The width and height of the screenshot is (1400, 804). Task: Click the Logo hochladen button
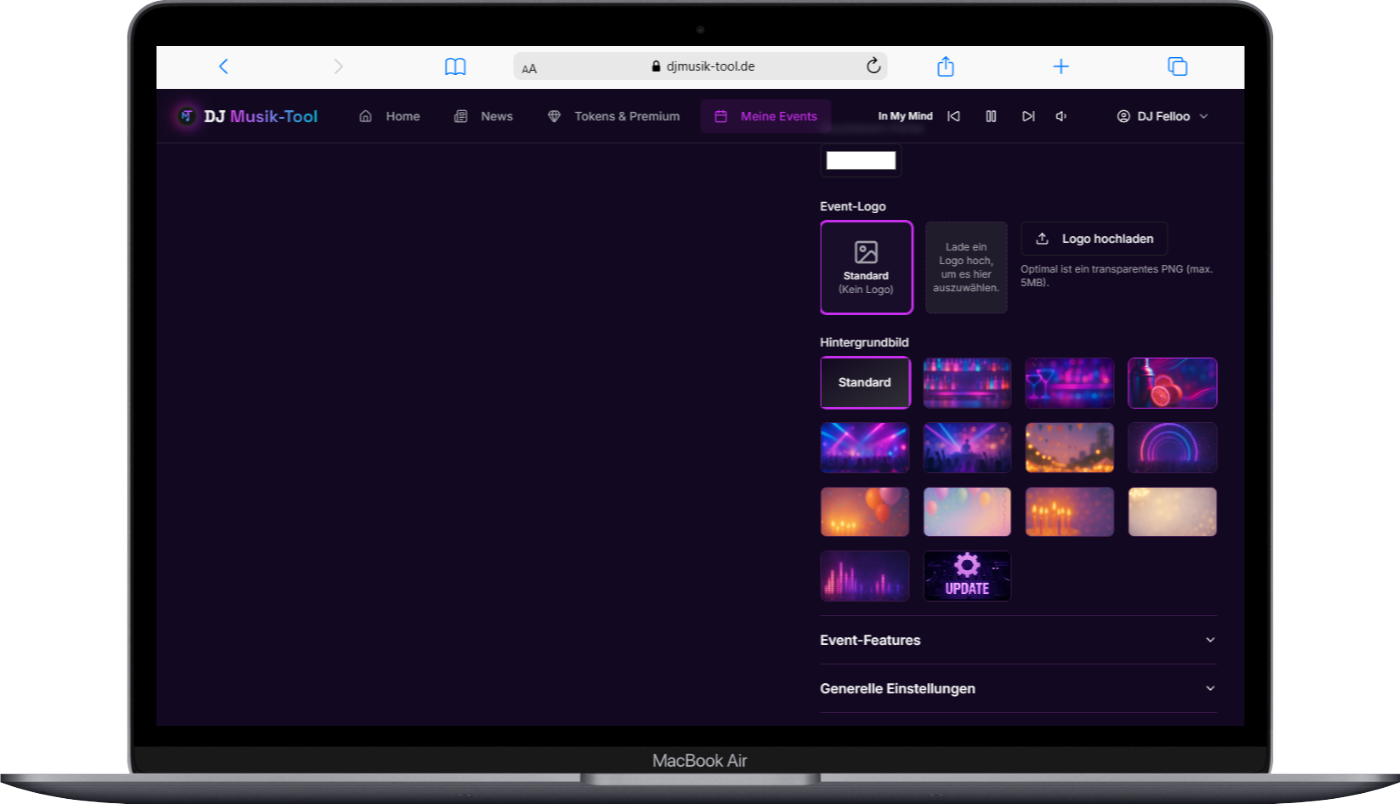1094,239
